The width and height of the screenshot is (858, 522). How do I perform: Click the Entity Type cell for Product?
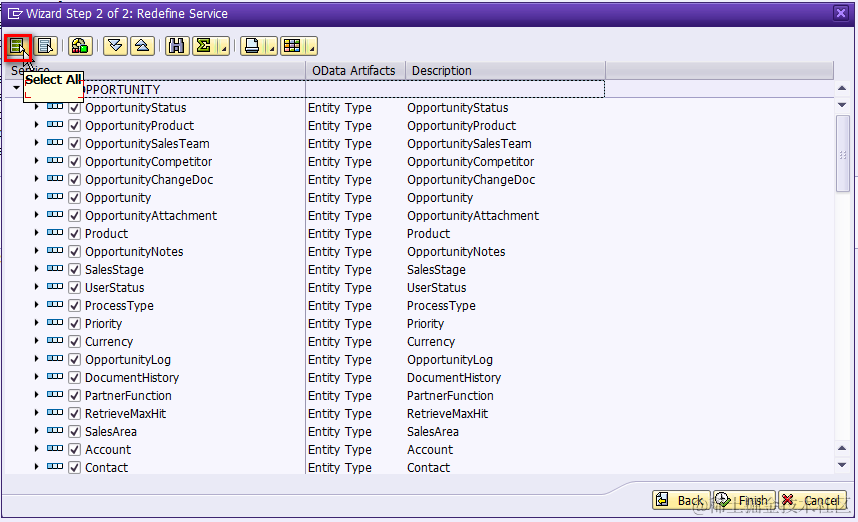pos(340,234)
